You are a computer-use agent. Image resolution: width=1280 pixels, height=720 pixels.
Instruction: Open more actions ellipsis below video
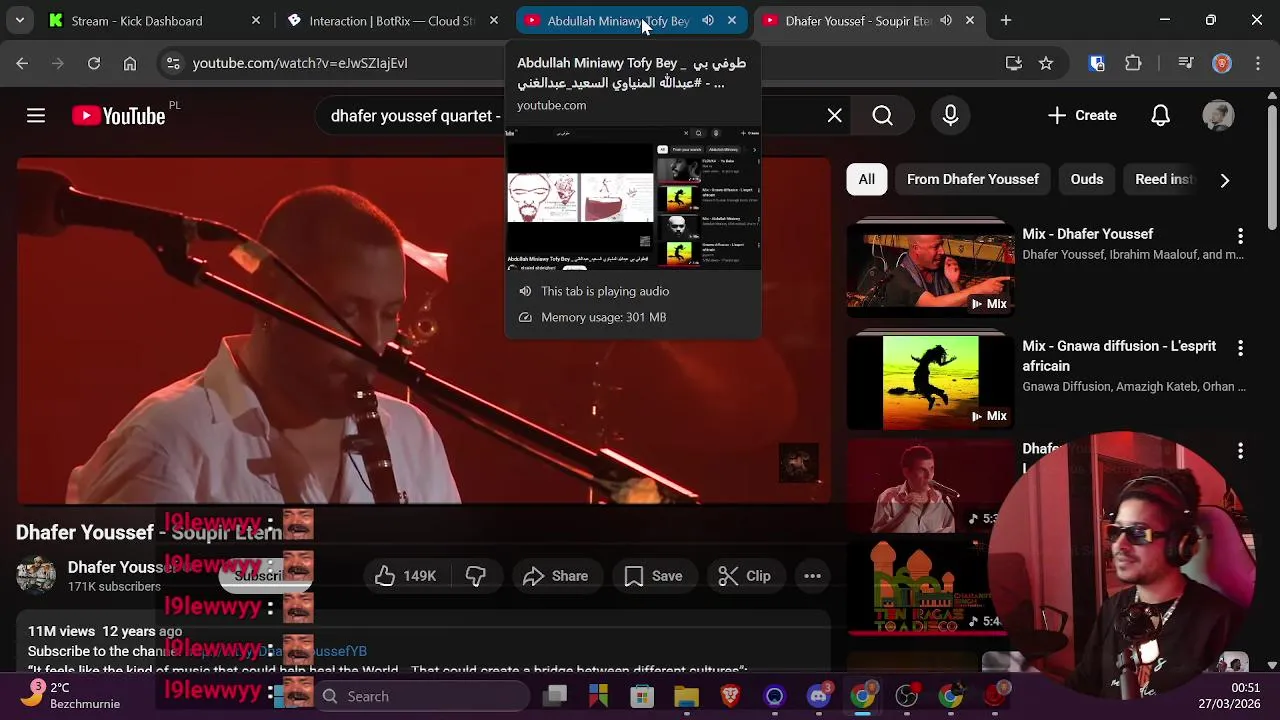click(812, 576)
